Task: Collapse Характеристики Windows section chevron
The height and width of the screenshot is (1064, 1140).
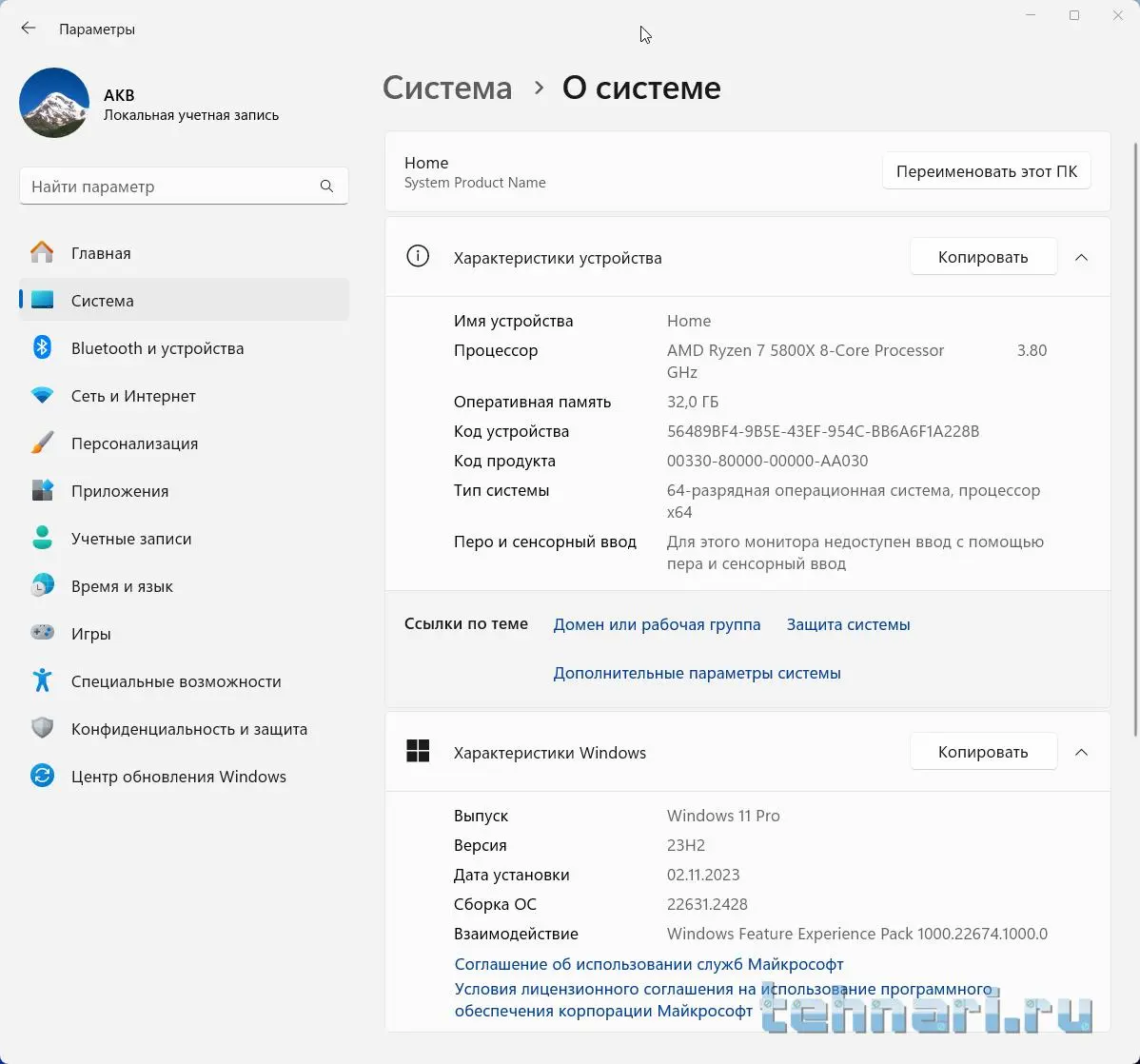Action: (1081, 752)
